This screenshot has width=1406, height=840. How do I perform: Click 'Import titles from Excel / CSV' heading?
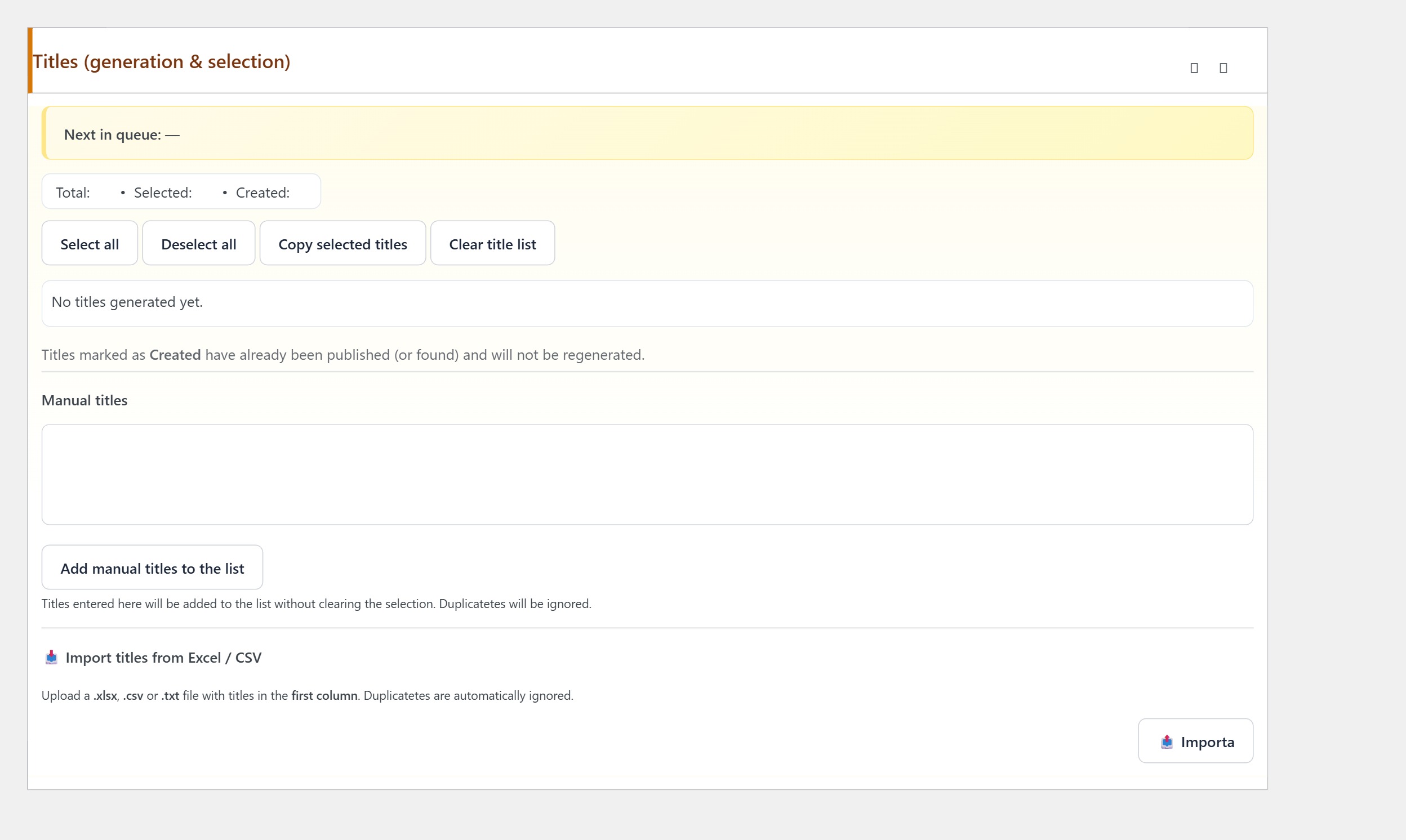point(164,658)
